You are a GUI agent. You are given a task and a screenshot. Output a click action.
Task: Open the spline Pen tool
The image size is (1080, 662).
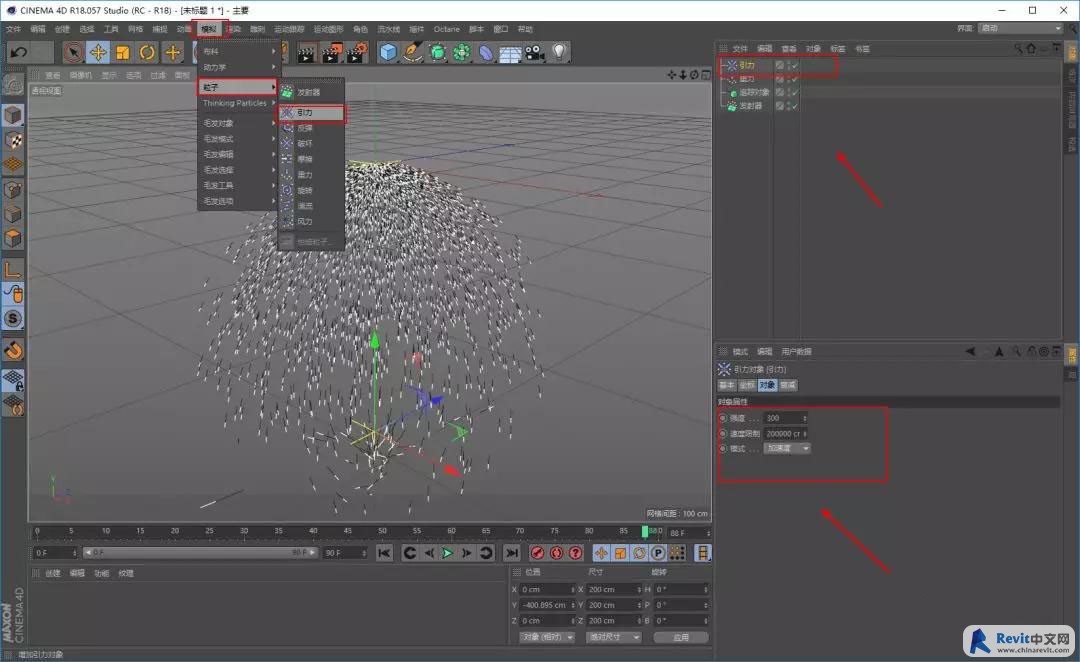413,52
